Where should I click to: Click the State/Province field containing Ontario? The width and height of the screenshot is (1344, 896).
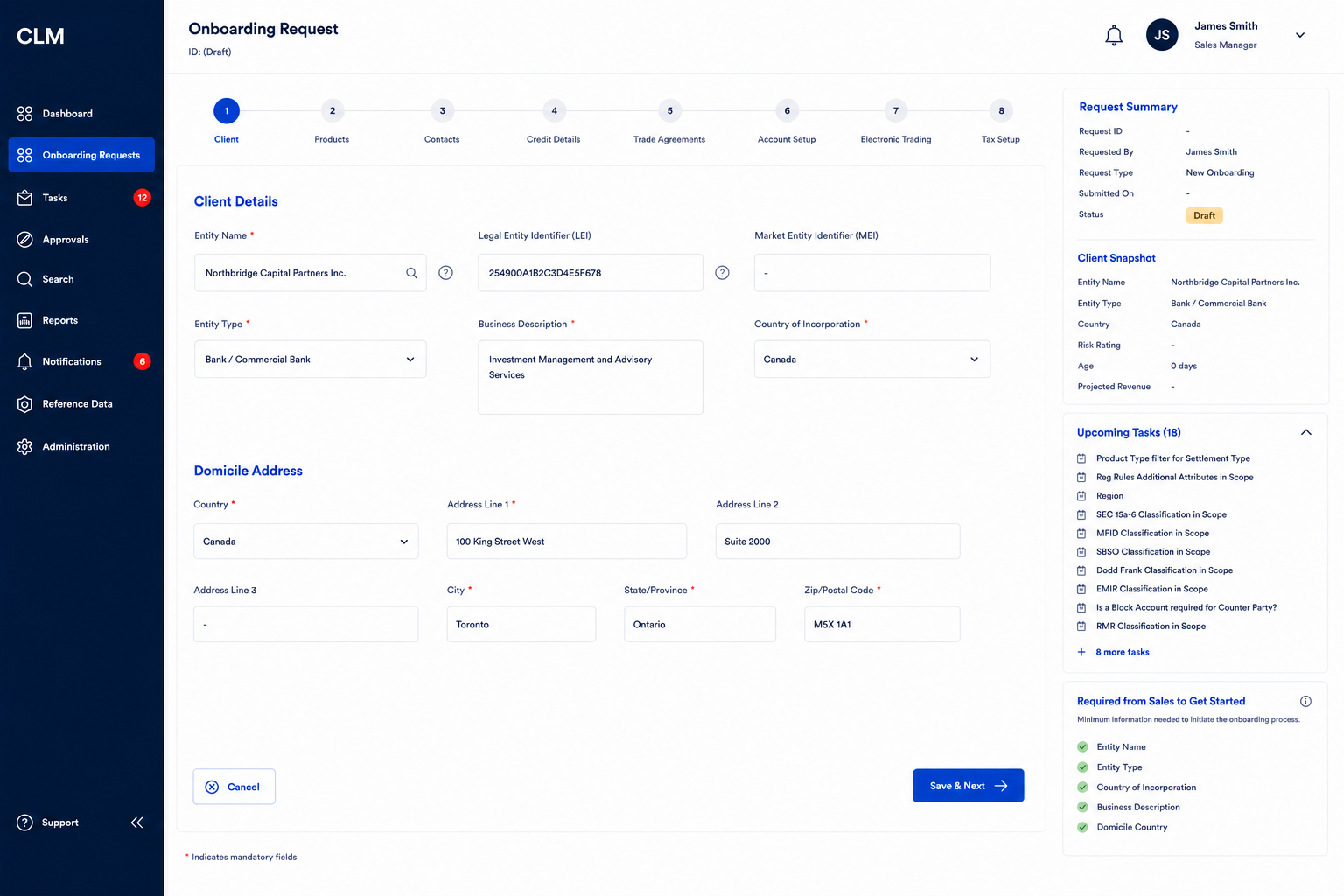point(700,625)
